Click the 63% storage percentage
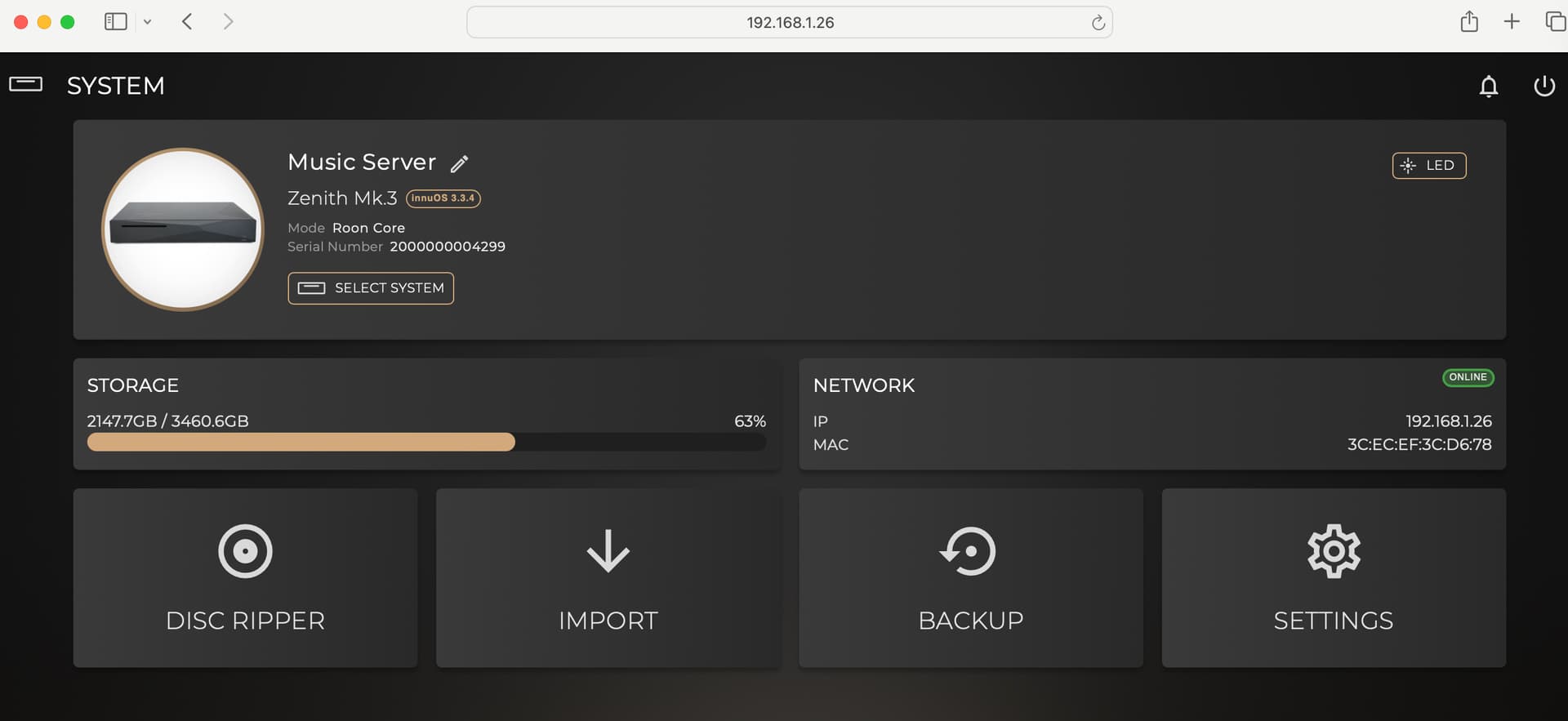The height and width of the screenshot is (721, 1568). tap(750, 421)
